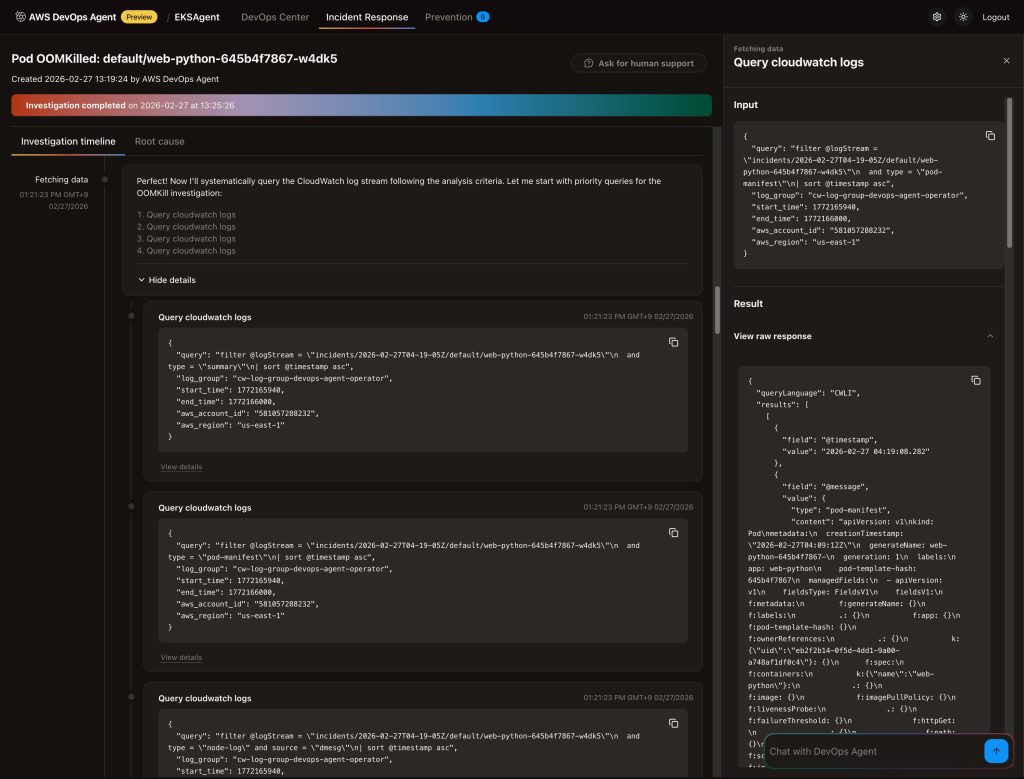Image resolution: width=1024 pixels, height=779 pixels.
Task: Copy the Input query JSON in right panel
Action: point(990,136)
